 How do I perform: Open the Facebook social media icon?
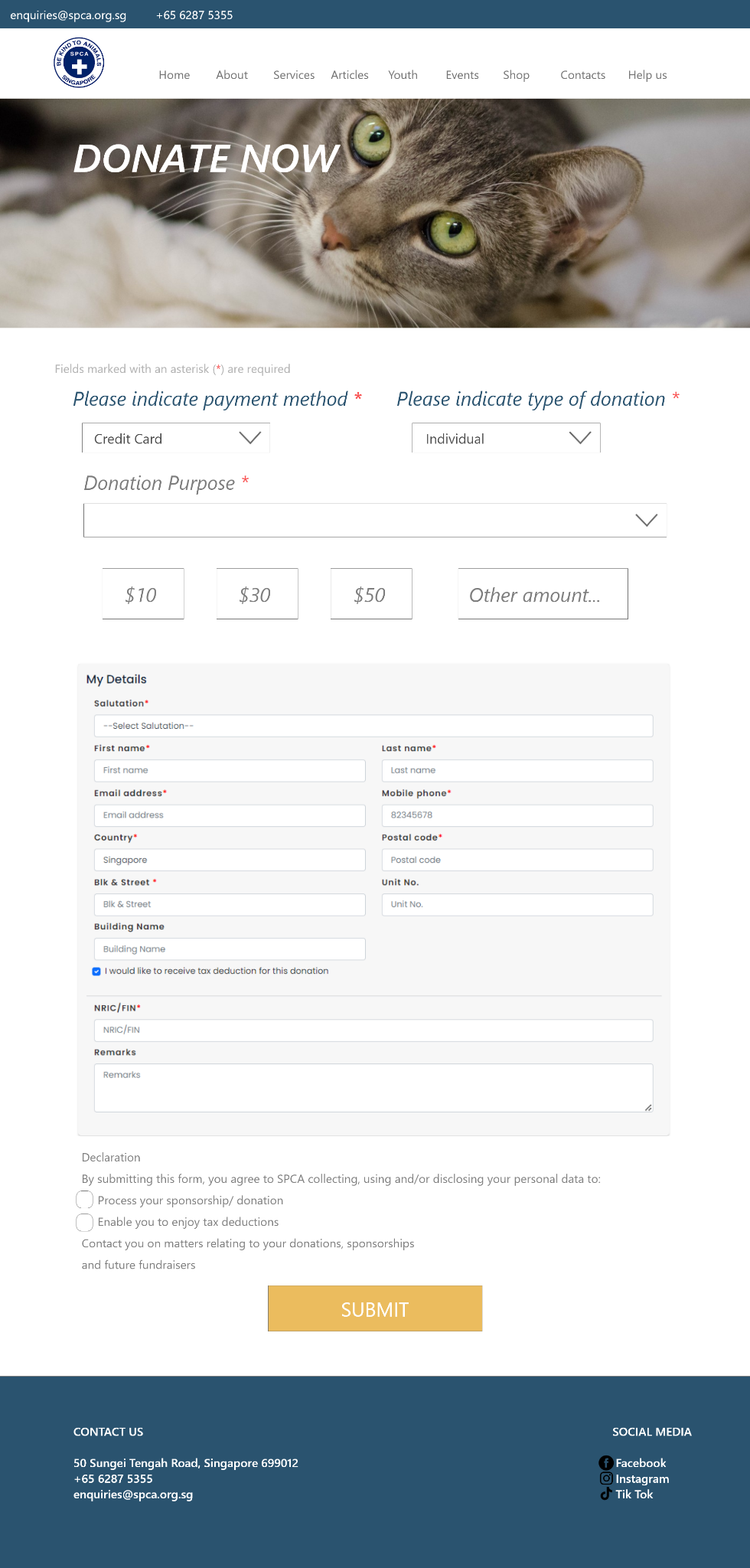(x=606, y=1463)
